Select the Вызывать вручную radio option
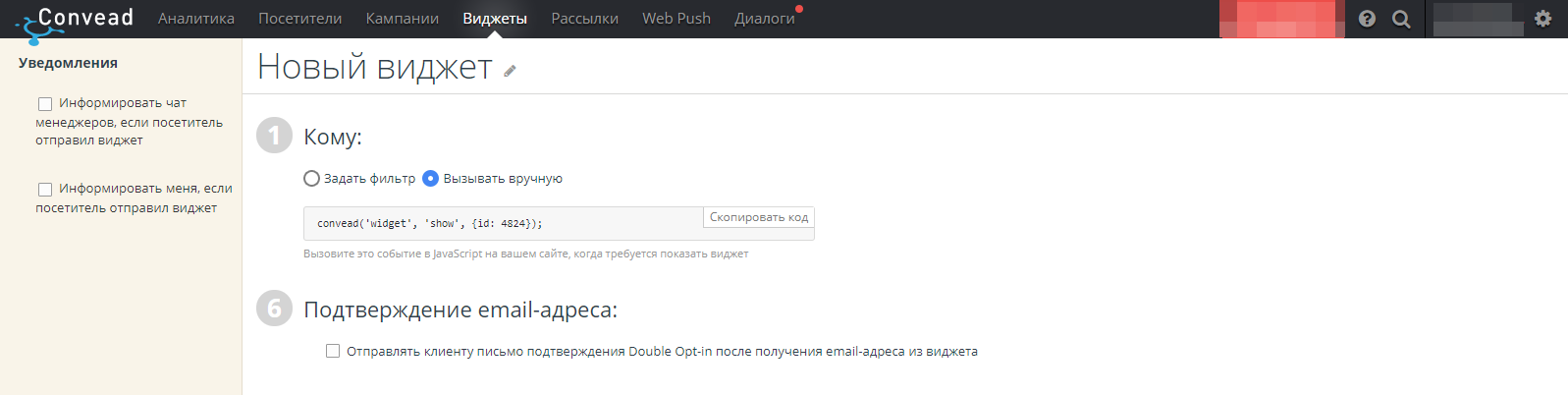This screenshot has width=1568, height=395. [x=430, y=179]
